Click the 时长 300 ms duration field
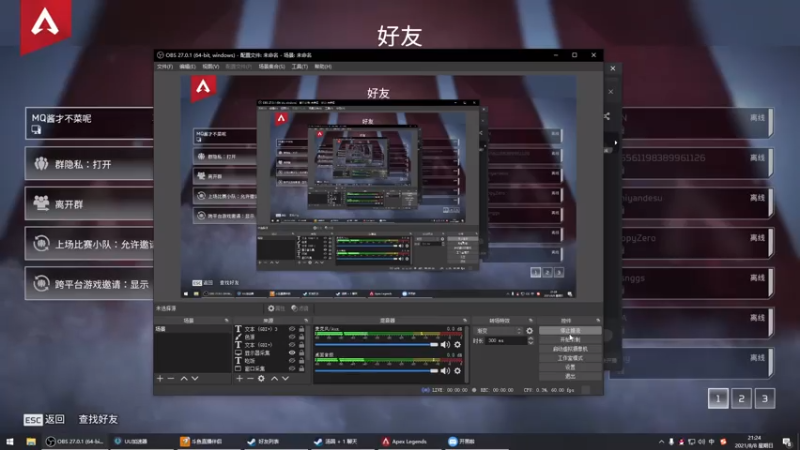 point(506,341)
